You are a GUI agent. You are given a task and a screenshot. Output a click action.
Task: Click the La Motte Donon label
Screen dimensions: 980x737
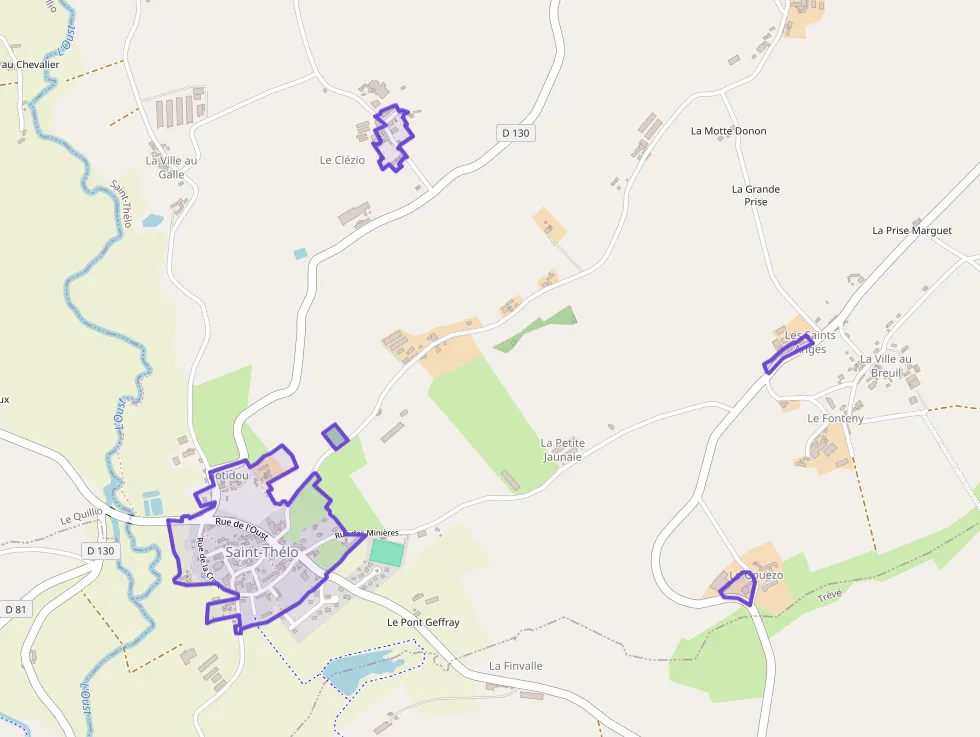[729, 131]
